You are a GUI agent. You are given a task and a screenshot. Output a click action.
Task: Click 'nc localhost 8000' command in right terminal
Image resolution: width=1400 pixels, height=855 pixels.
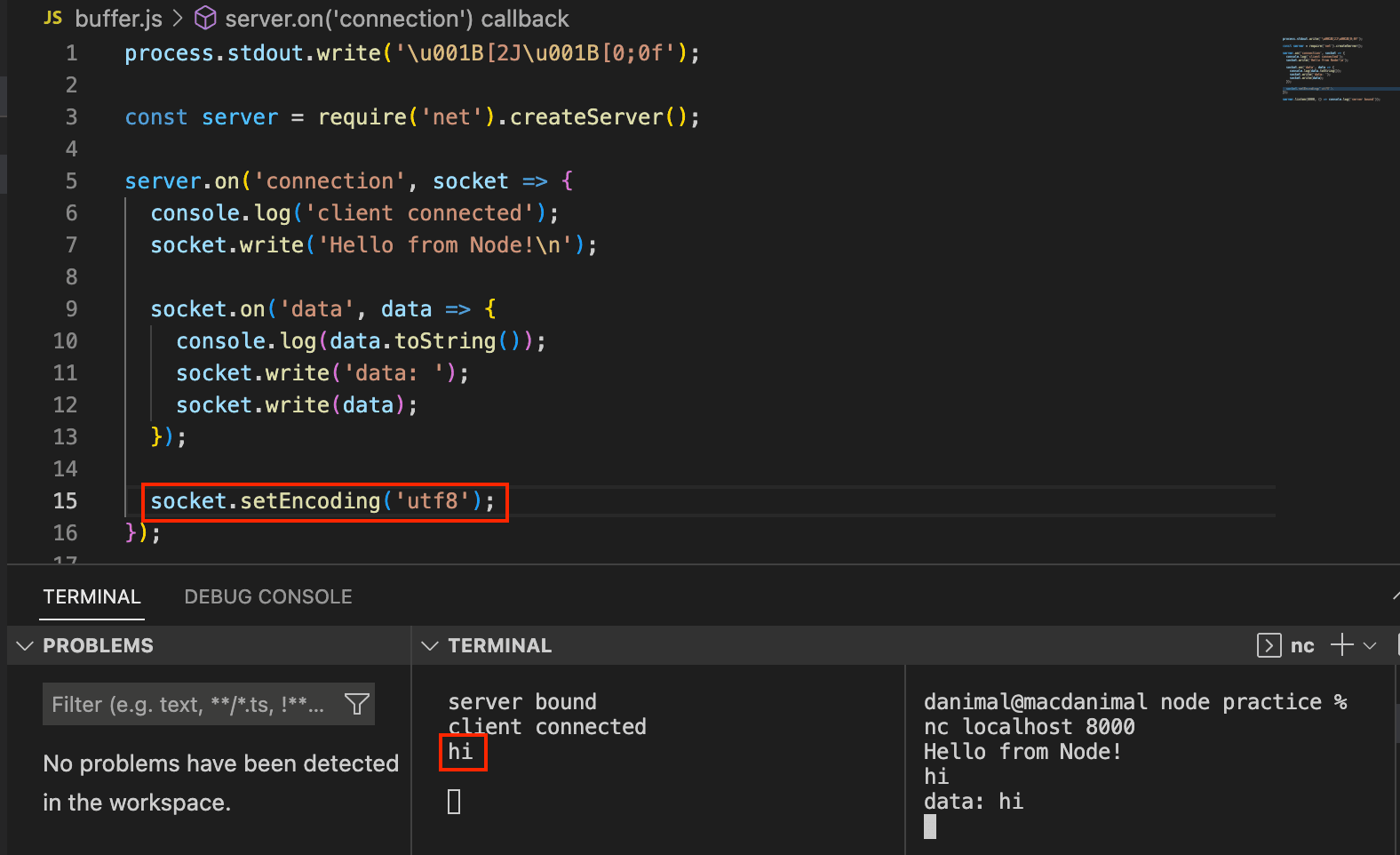tap(1030, 726)
